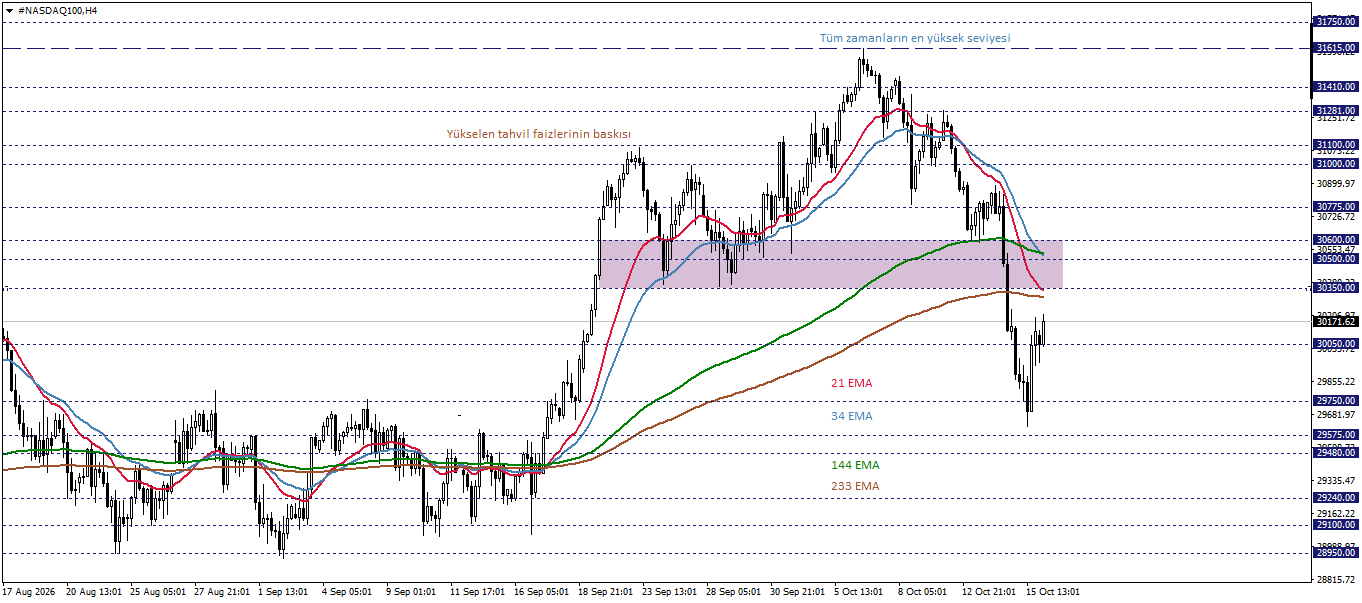Click the 30 Sep 21:01 time axis label
This screenshot has width=1362, height=603.
(797, 592)
